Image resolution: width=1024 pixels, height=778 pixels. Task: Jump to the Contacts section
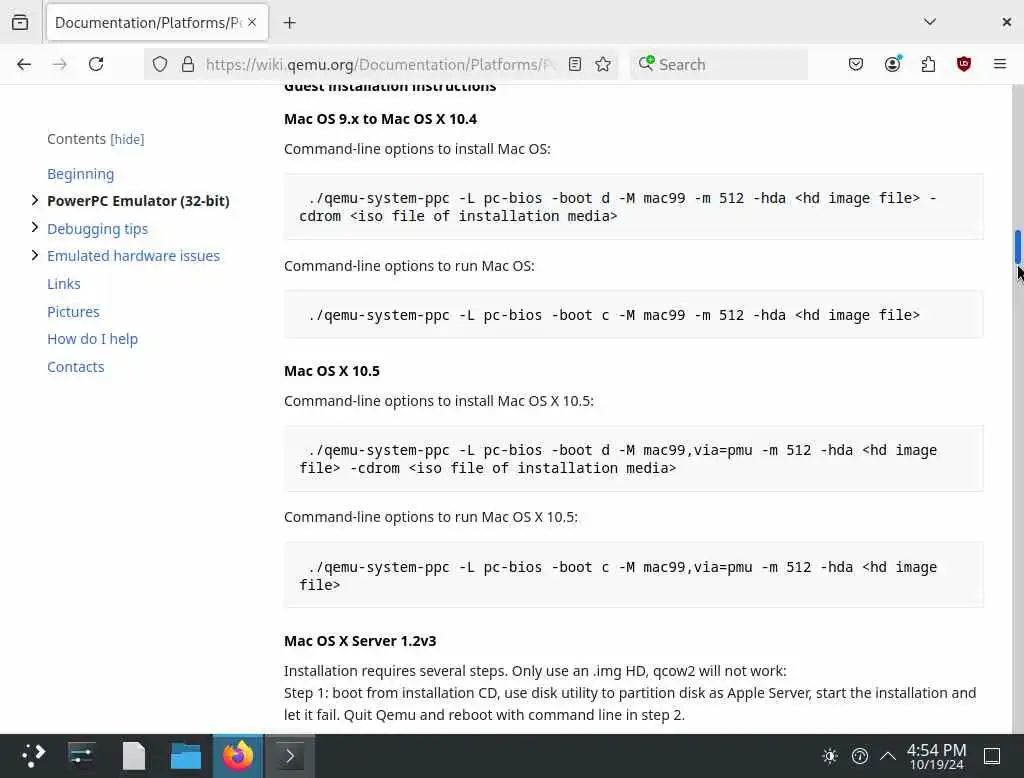[x=75, y=366]
